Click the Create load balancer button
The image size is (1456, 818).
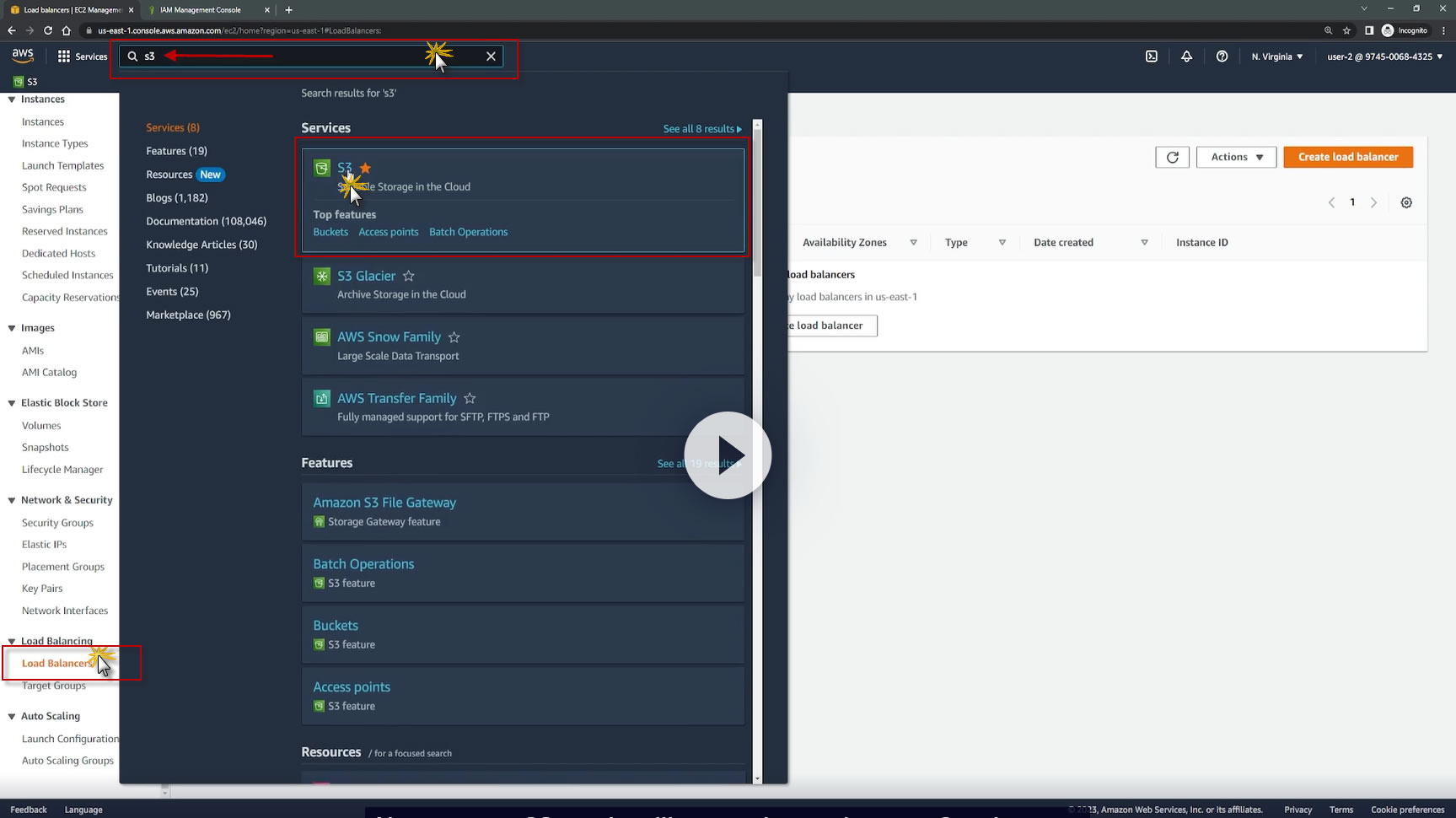[x=1348, y=157]
